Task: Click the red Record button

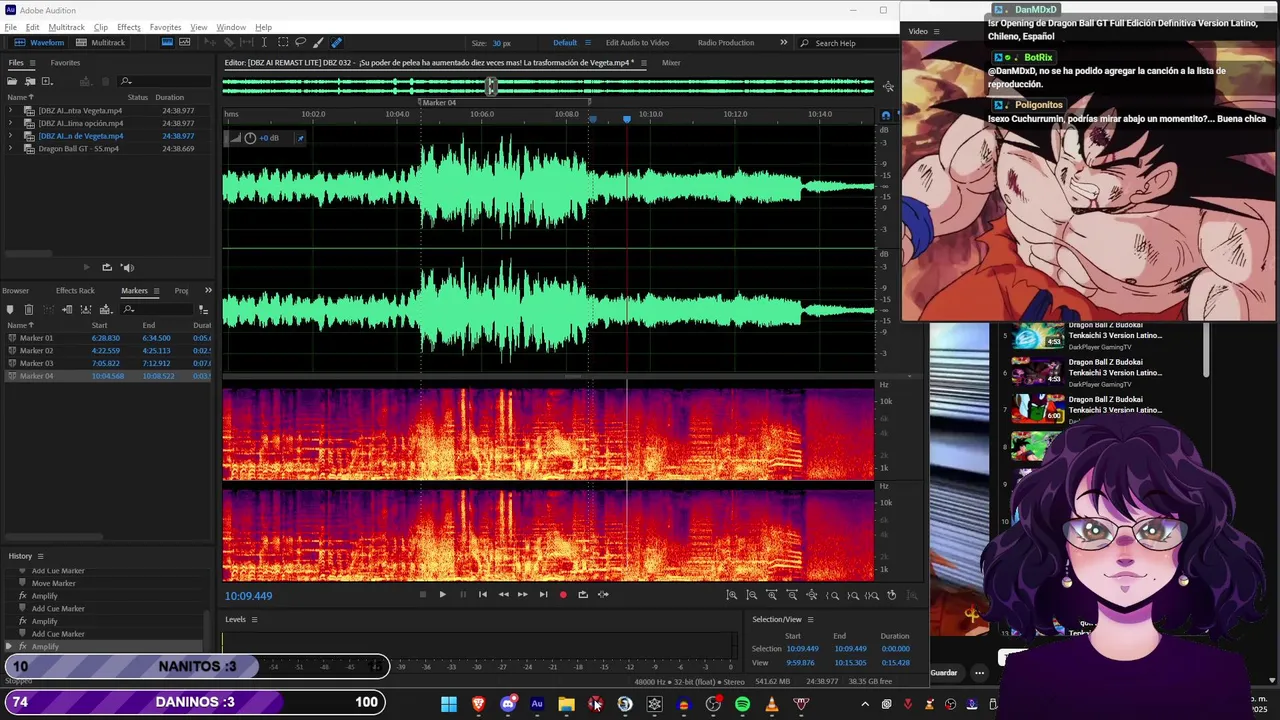Action: click(563, 595)
